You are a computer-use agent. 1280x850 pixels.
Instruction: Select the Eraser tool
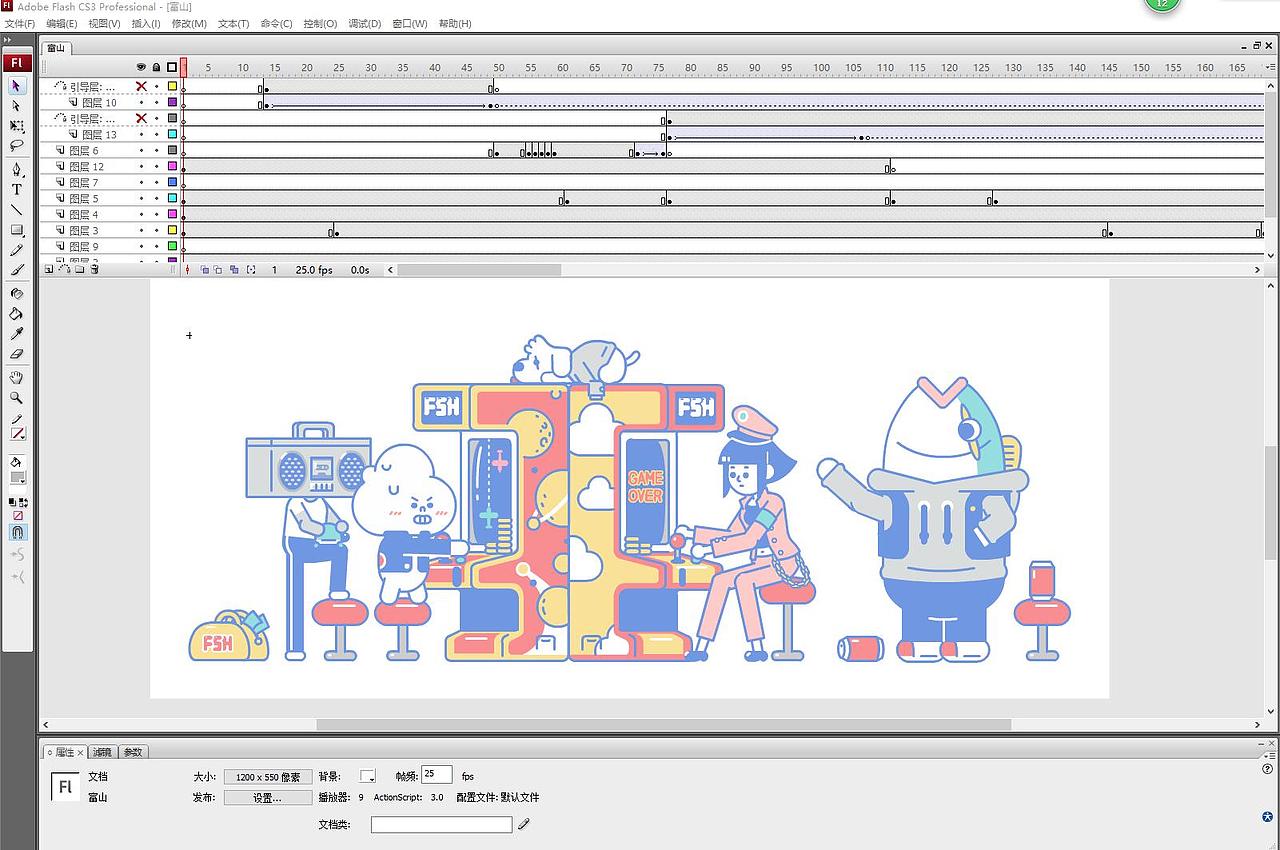[16, 353]
